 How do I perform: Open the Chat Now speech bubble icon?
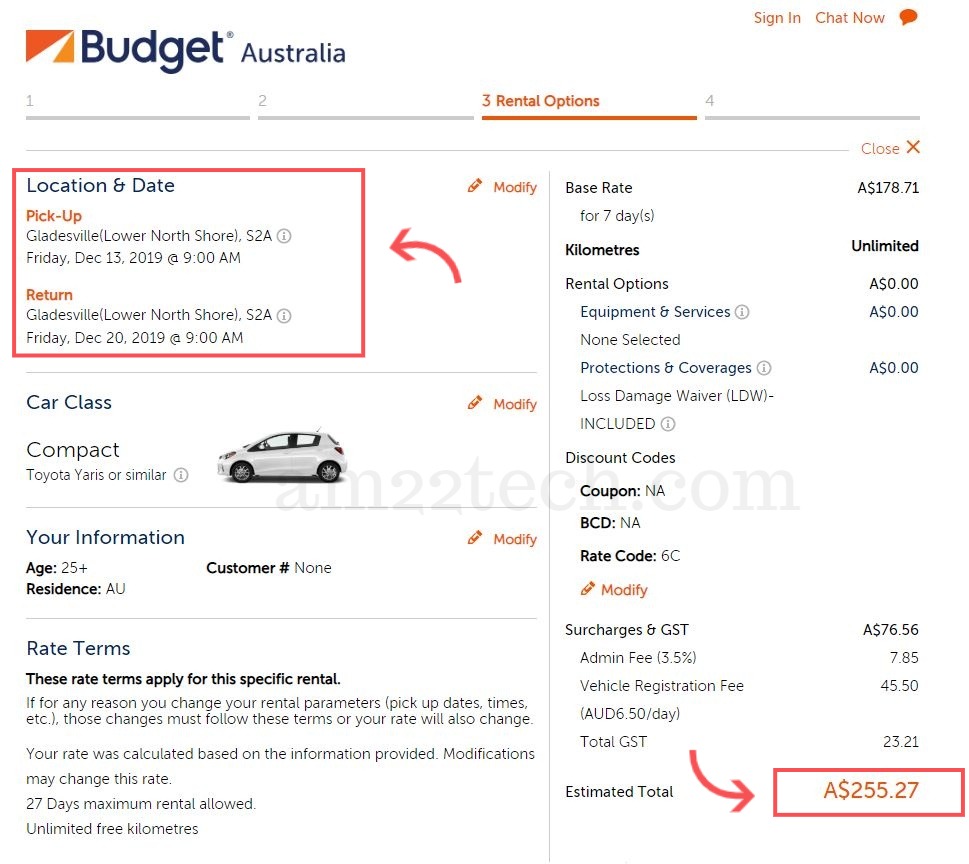tap(908, 17)
